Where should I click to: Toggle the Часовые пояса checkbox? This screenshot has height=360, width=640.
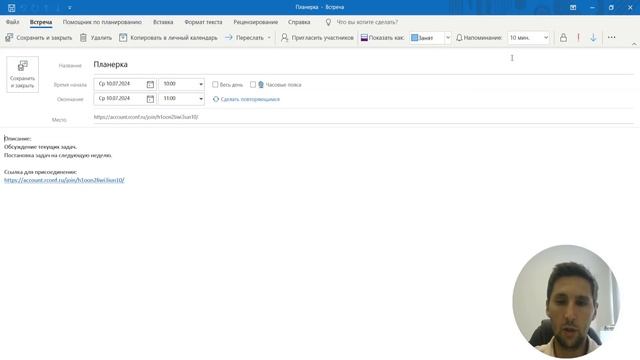pyautogui.click(x=253, y=84)
